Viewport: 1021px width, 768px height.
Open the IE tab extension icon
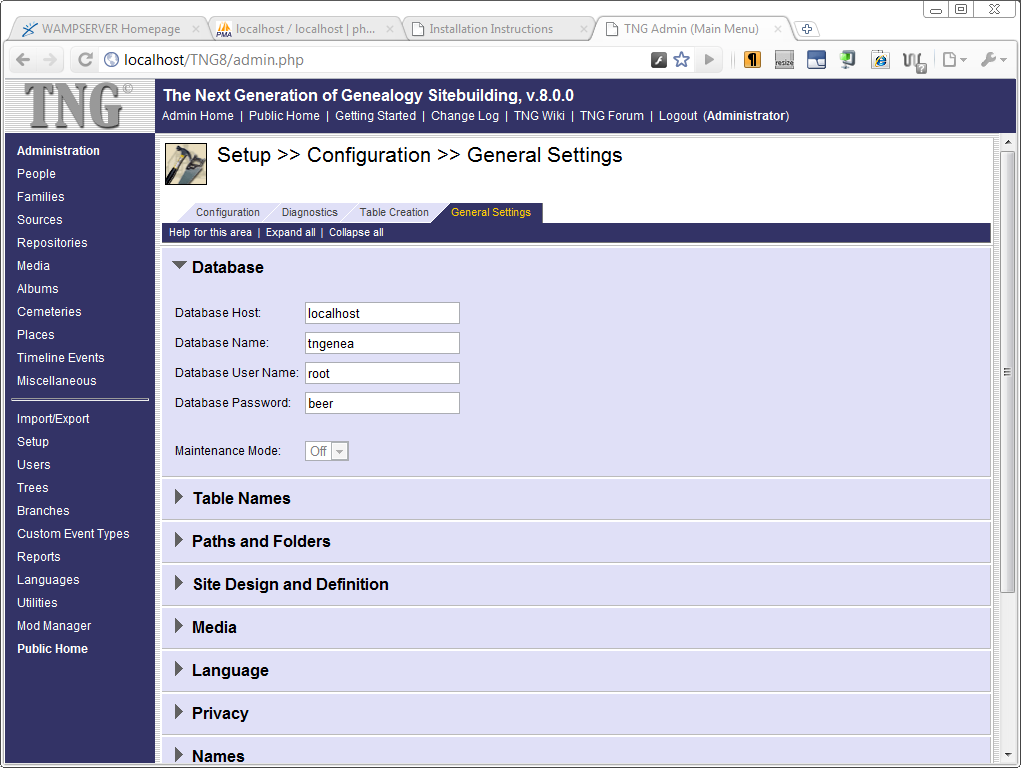click(x=880, y=60)
